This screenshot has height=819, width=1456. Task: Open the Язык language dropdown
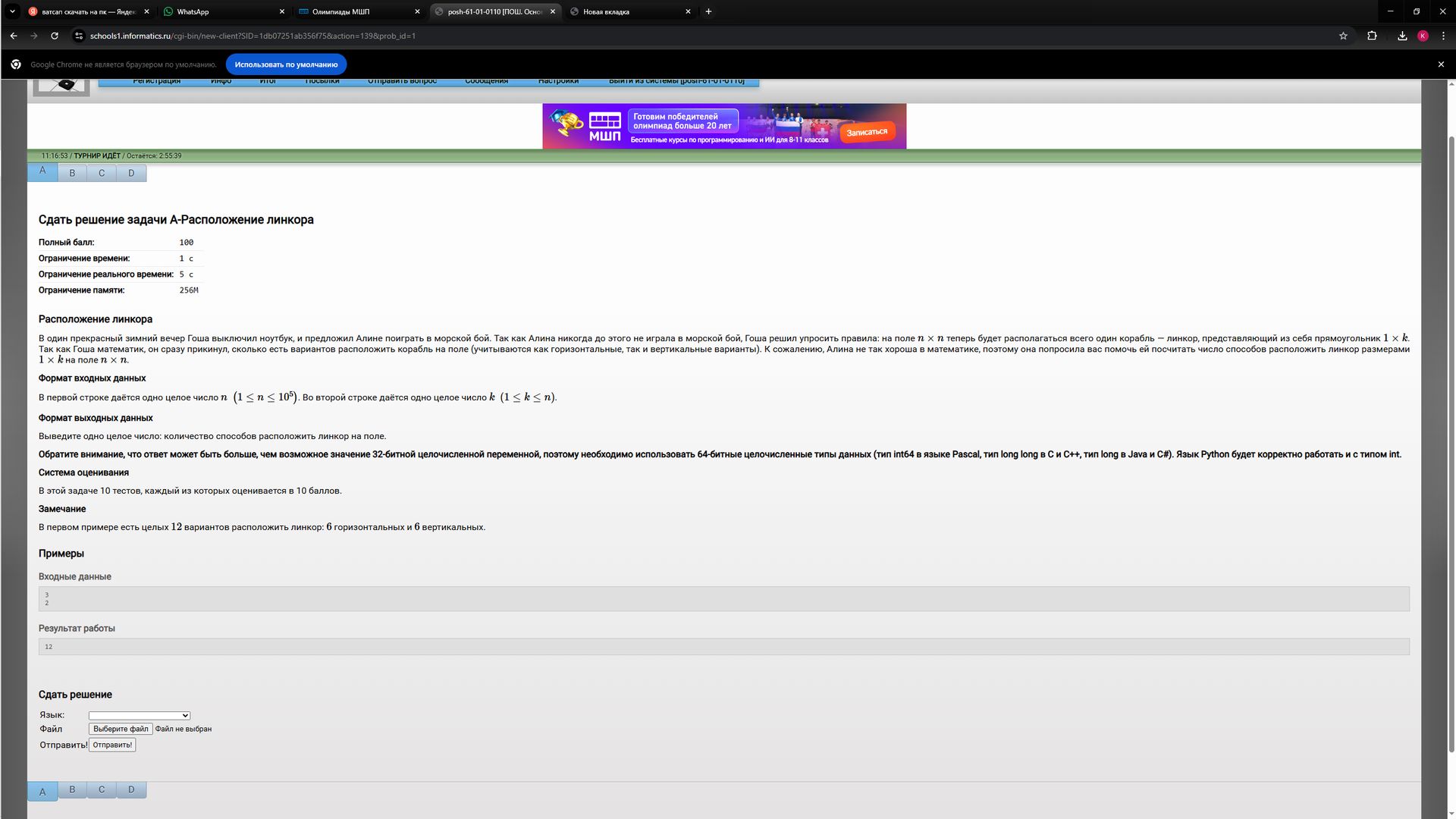pos(139,715)
